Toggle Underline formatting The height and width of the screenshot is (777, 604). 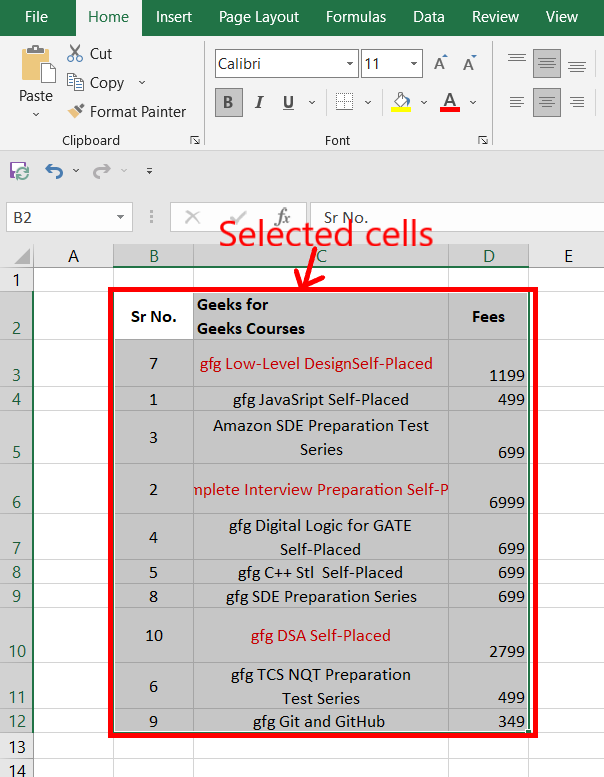[288, 102]
